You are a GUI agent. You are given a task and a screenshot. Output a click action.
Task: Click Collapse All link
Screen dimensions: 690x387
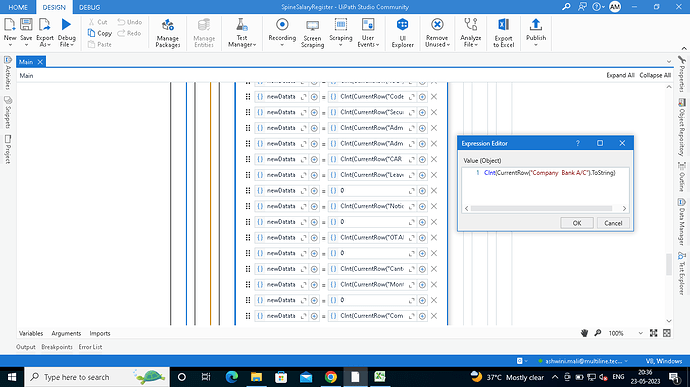tap(655, 75)
